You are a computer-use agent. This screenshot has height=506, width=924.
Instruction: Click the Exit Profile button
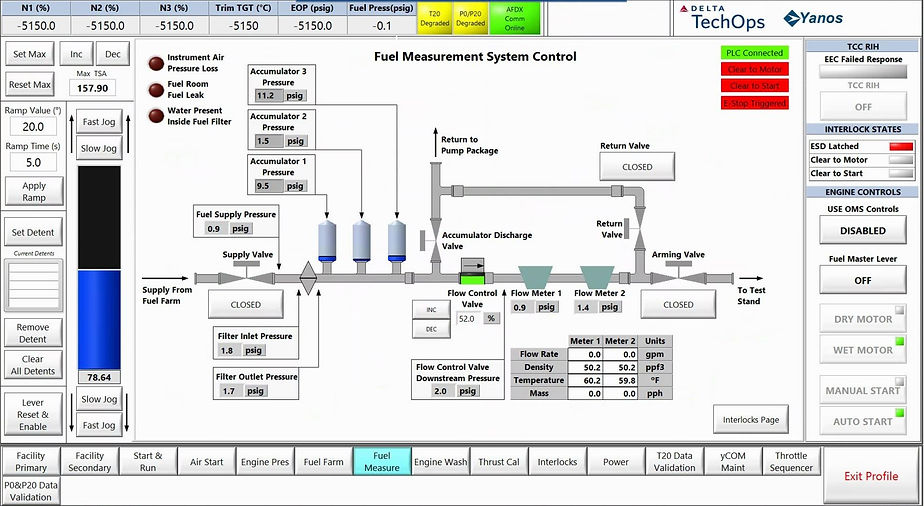(871, 476)
